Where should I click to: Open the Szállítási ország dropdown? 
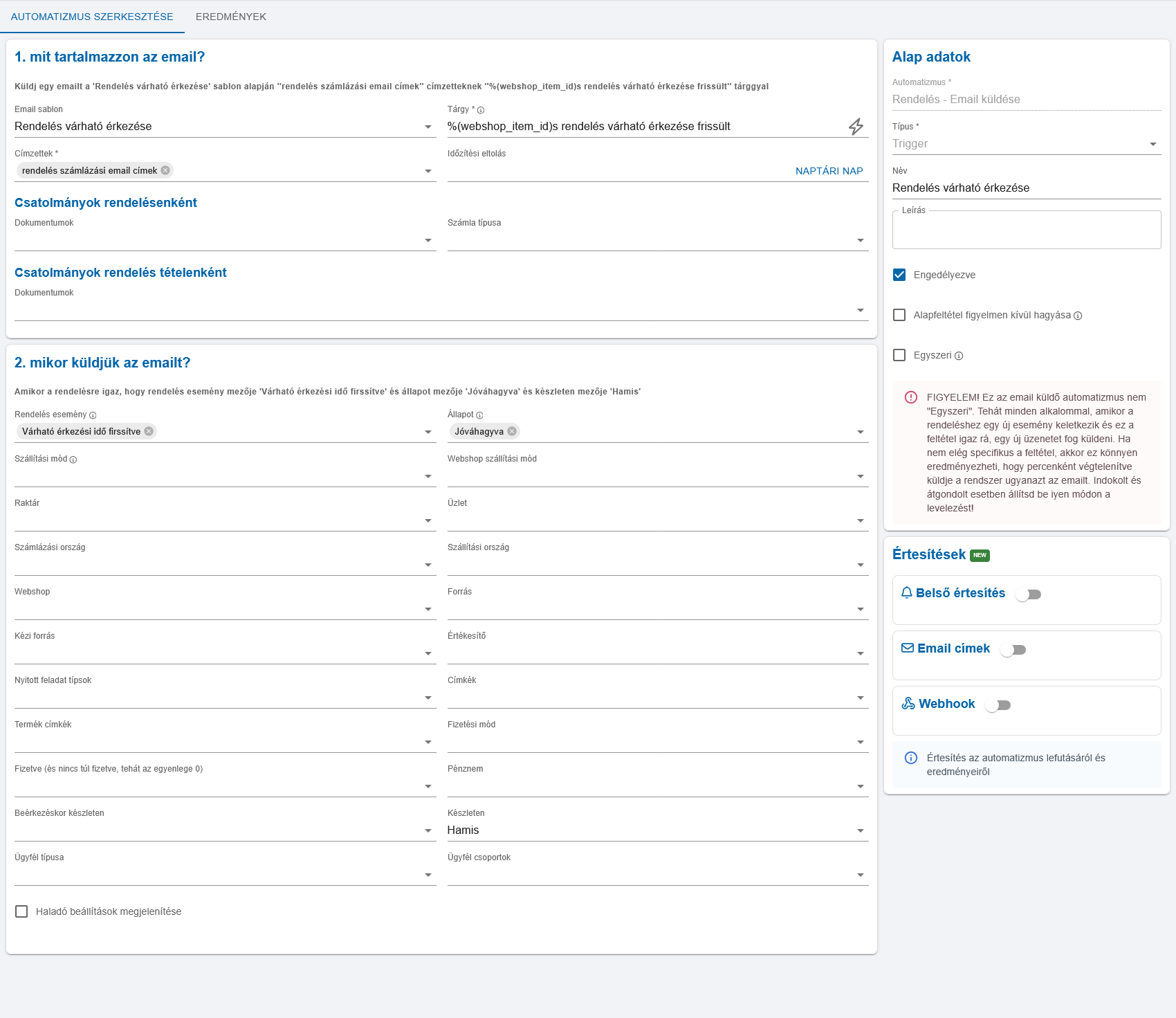(658, 565)
